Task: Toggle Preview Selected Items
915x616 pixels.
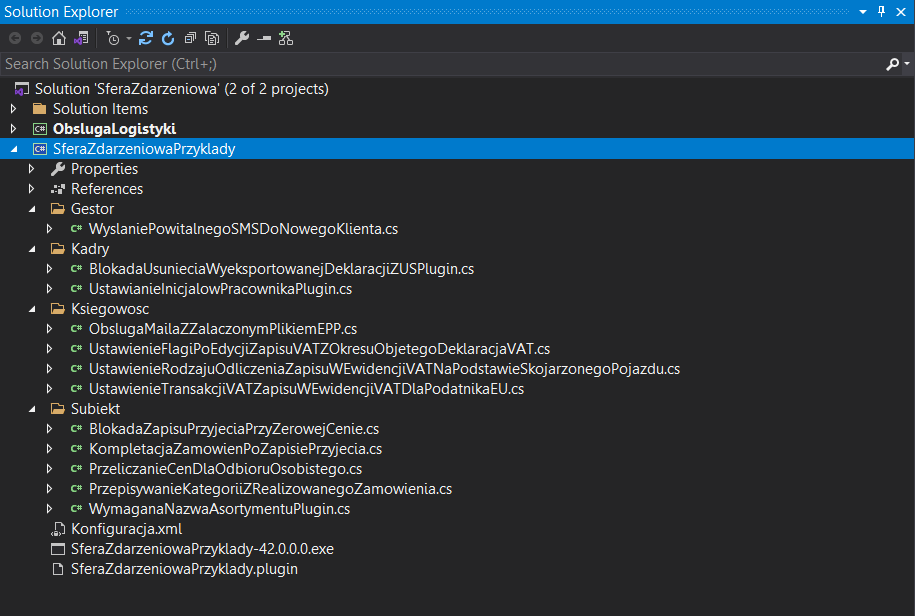Action: click(x=264, y=38)
